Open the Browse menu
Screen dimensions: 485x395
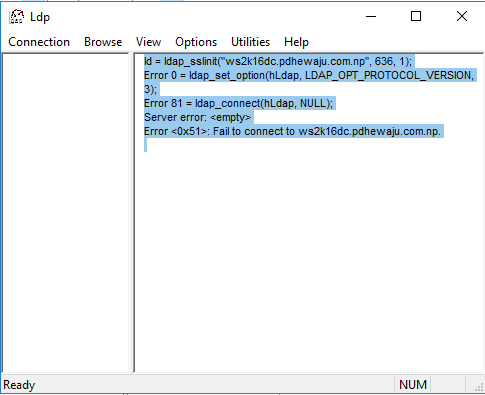(103, 42)
